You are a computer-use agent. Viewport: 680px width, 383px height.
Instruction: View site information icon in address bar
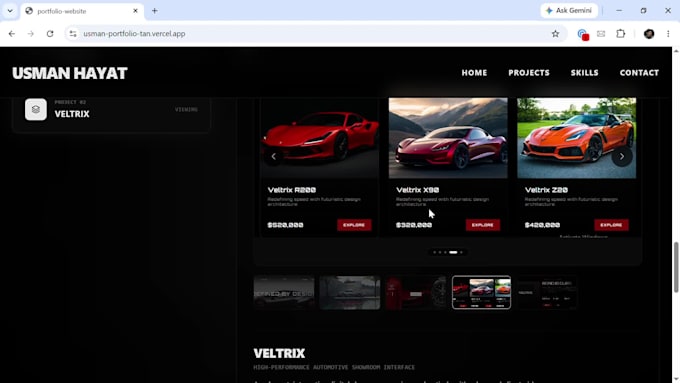[73, 34]
